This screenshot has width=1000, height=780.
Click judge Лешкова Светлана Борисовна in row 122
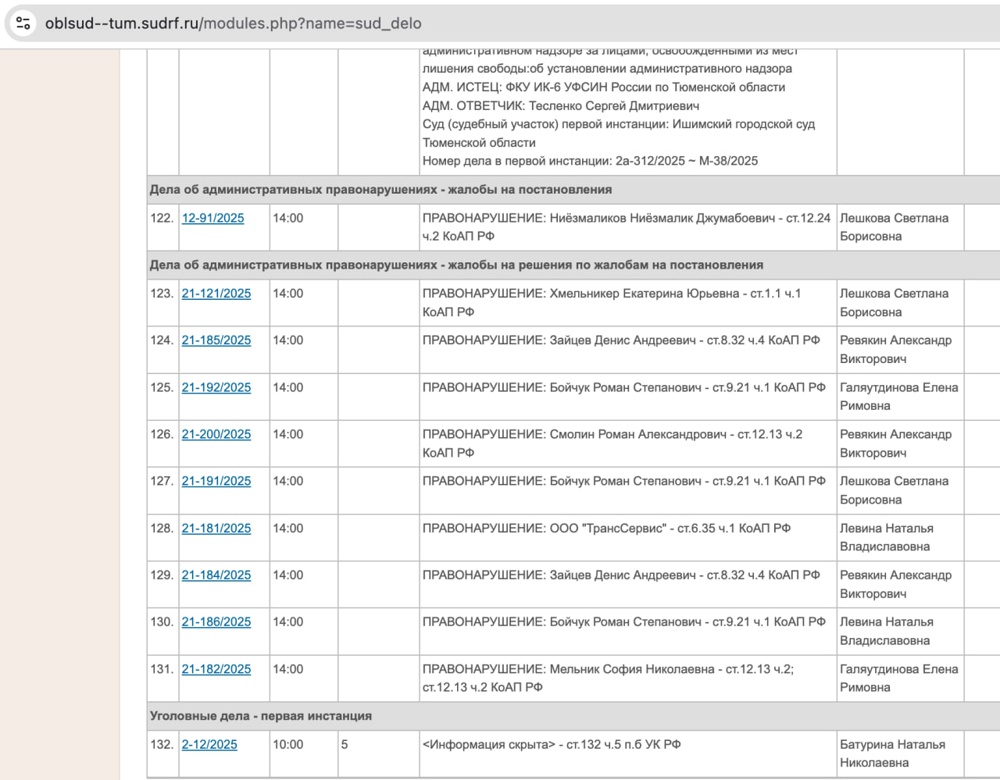click(894, 227)
